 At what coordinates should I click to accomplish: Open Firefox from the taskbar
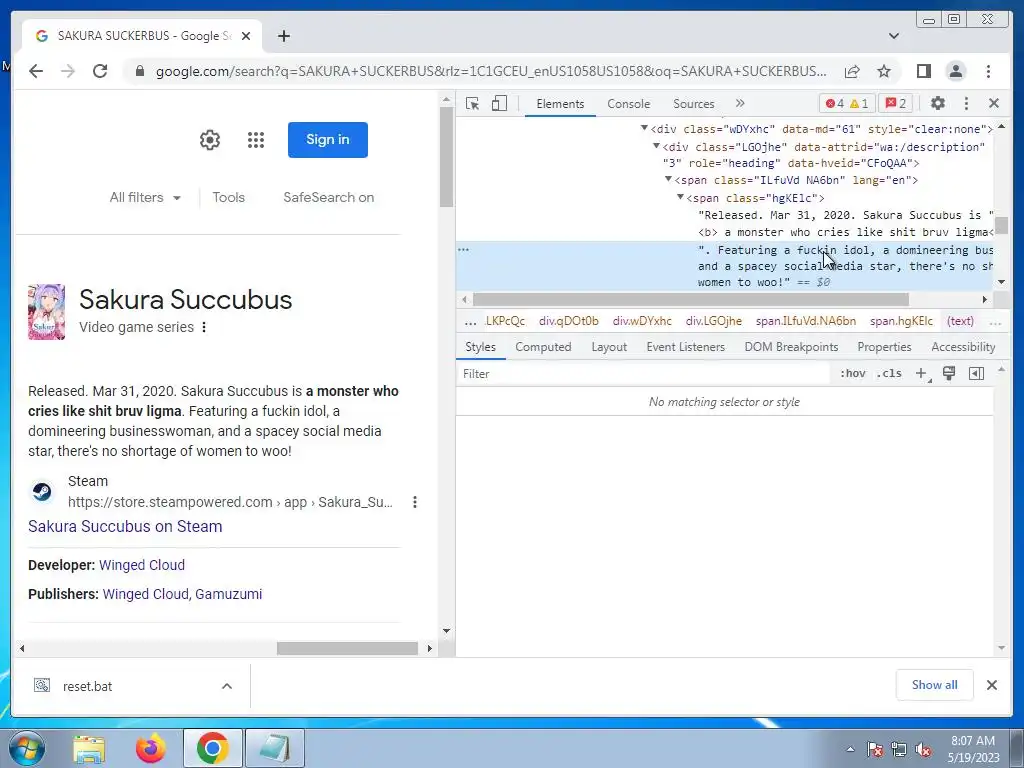tap(151, 748)
